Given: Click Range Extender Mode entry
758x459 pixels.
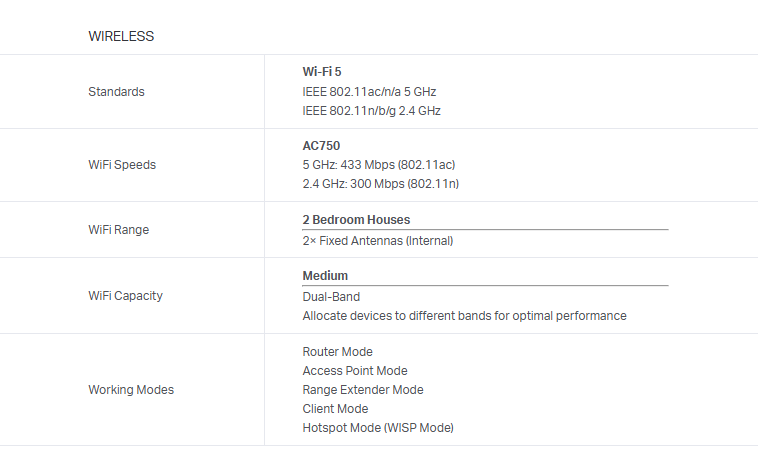Looking at the screenshot, I should click(x=362, y=390).
